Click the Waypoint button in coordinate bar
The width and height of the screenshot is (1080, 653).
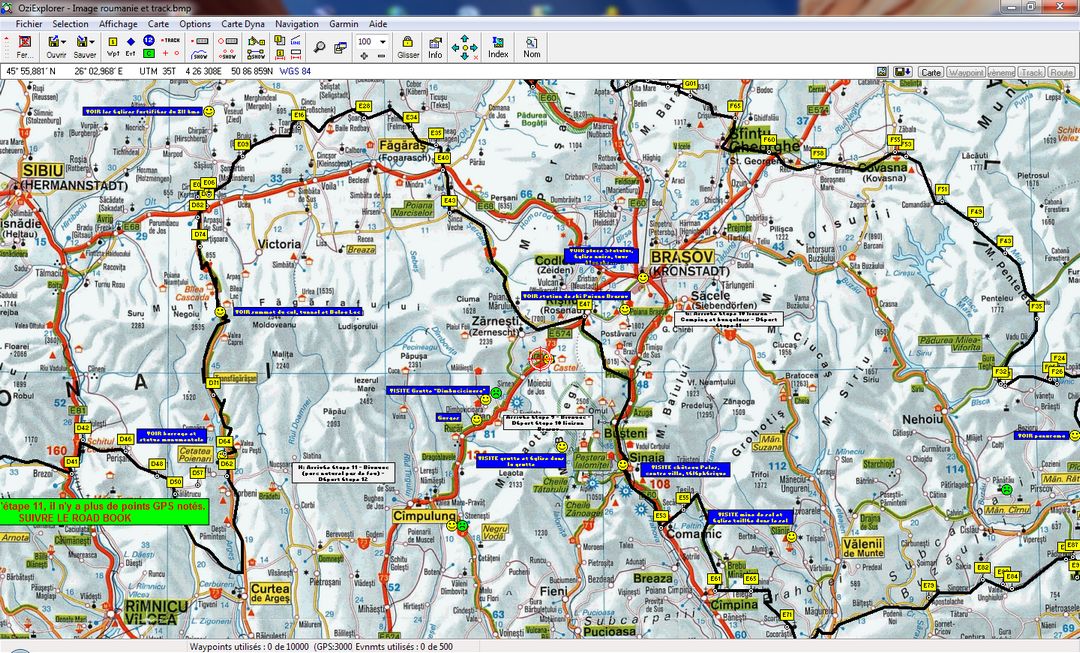point(966,72)
